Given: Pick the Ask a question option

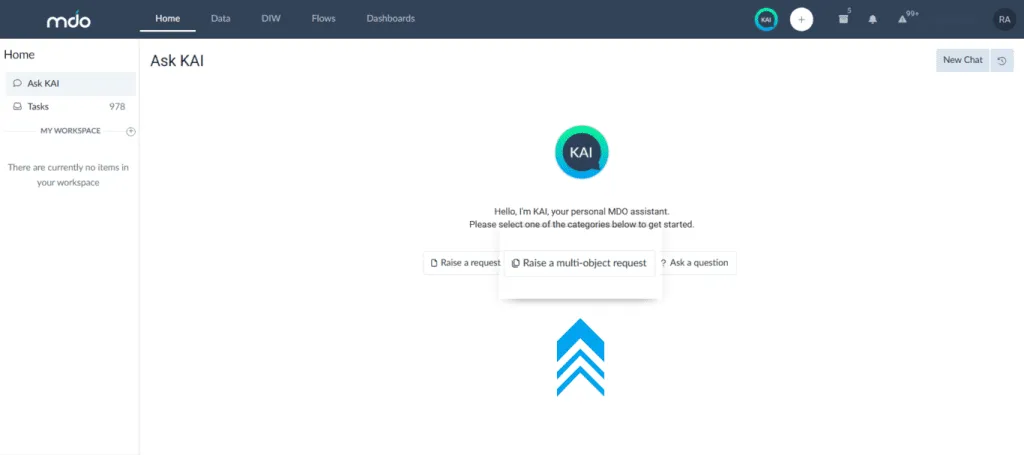Looking at the screenshot, I should point(697,263).
